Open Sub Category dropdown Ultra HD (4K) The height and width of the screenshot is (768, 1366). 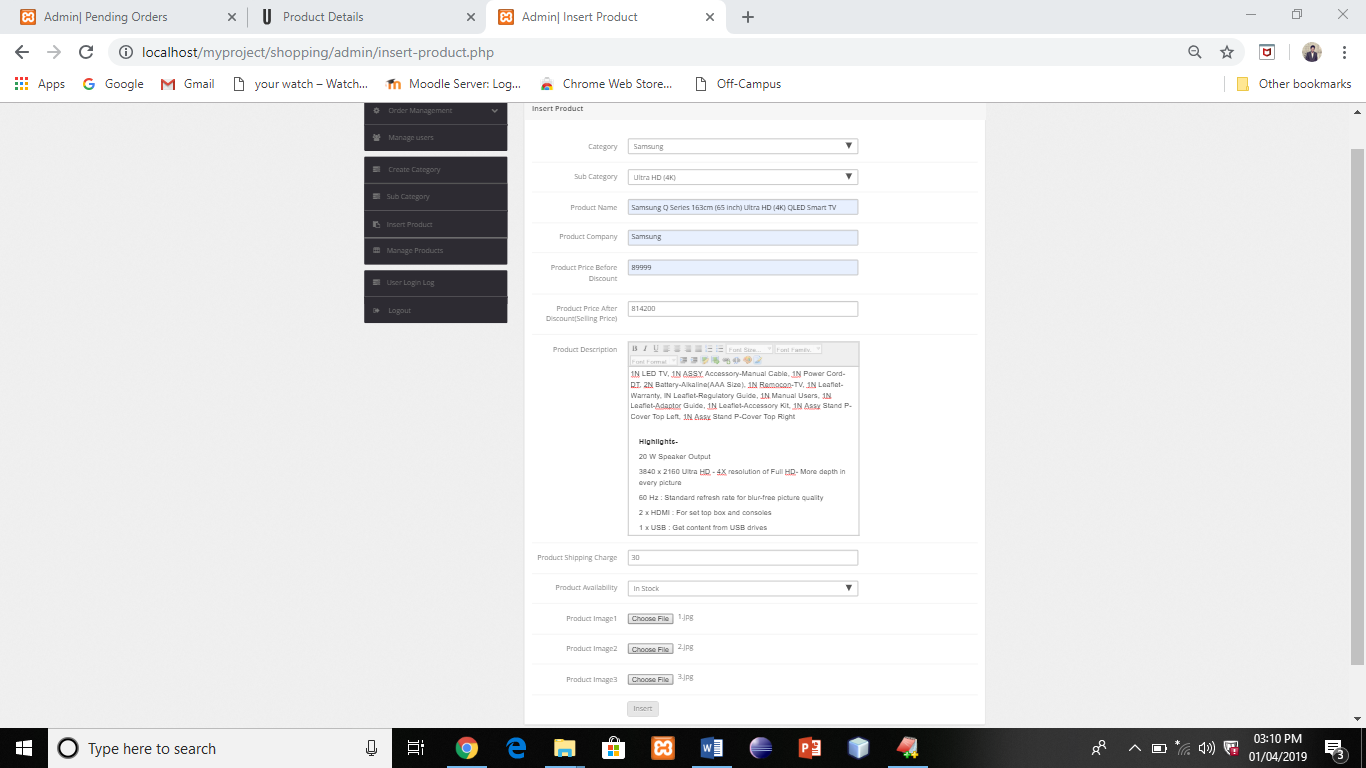pyautogui.click(x=743, y=177)
